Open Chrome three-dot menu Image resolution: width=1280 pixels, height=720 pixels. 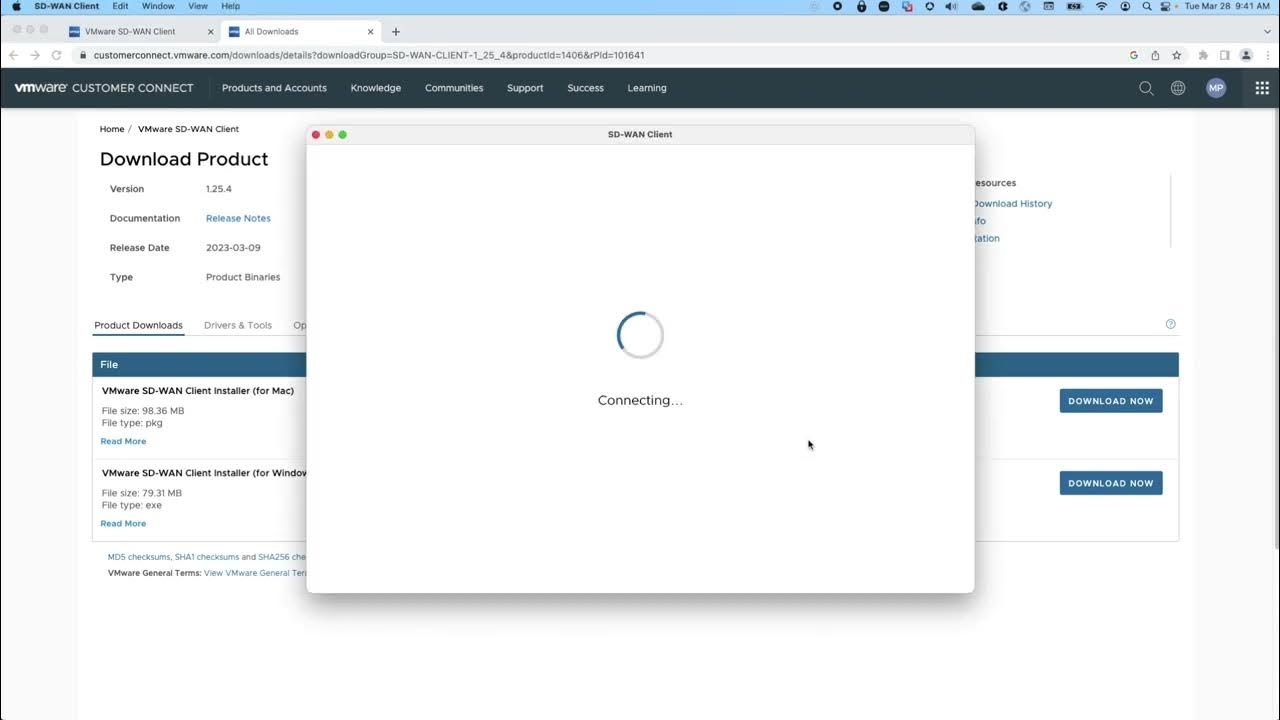click(x=1267, y=55)
